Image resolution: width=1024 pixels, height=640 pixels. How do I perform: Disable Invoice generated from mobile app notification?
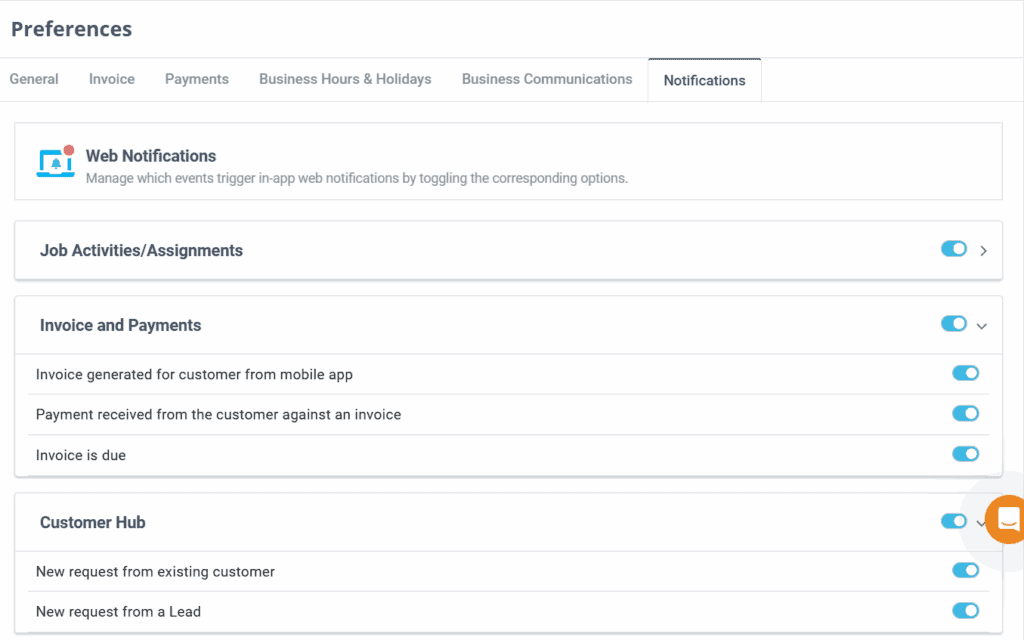pyautogui.click(x=965, y=373)
